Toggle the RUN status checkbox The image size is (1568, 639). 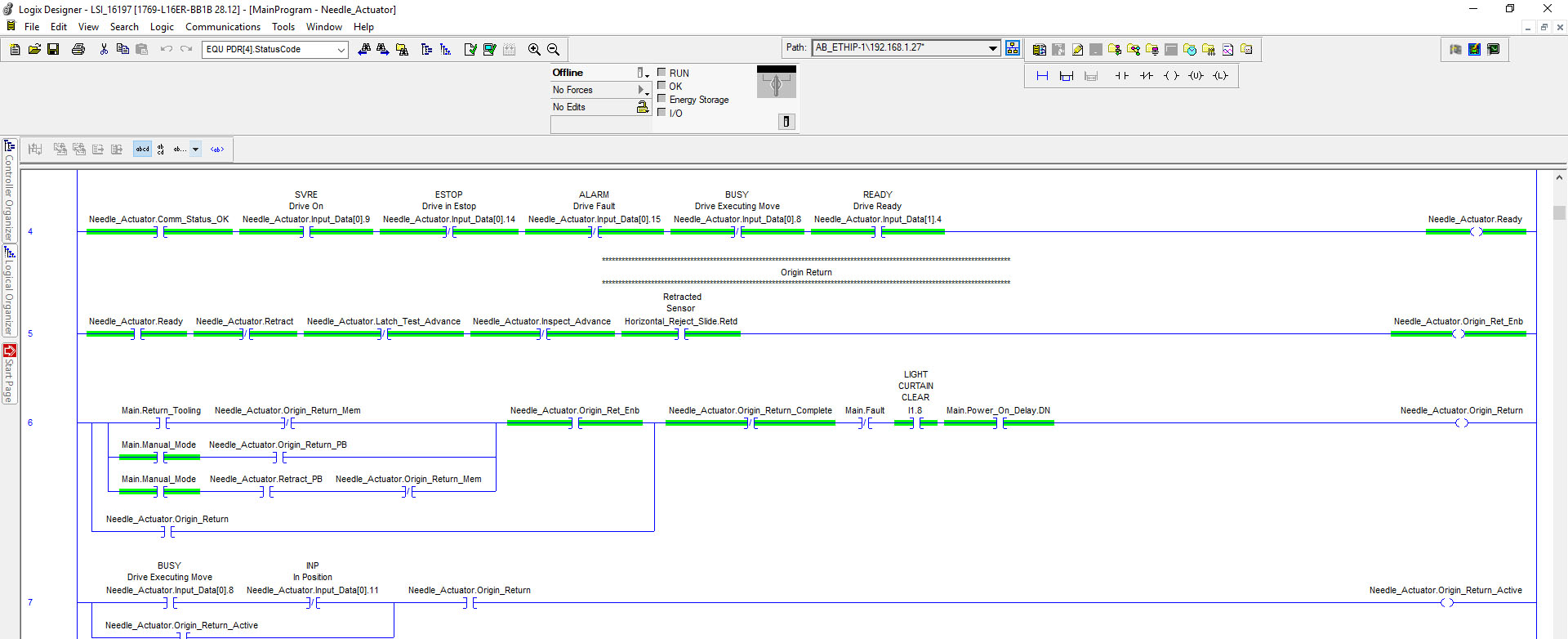pos(661,72)
